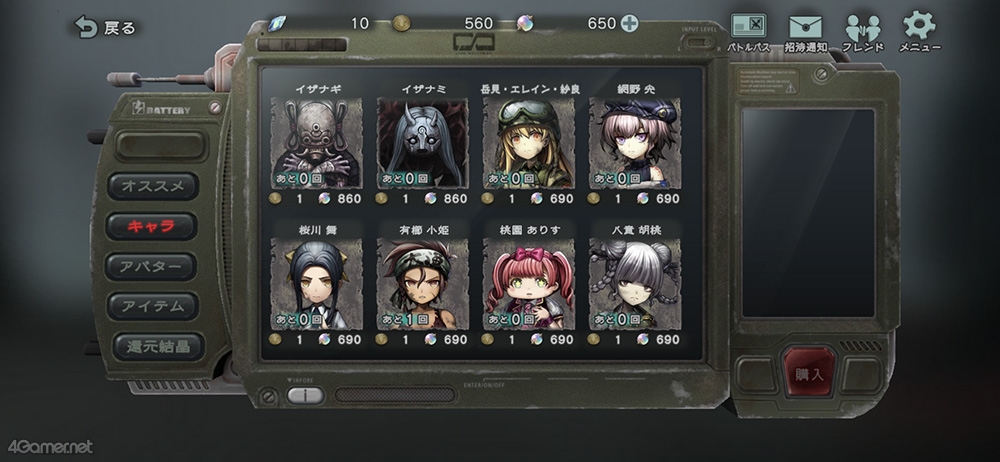This screenshot has height=462, width=1000.
Task: Toggle the INPUT LEVEL switch
Action: point(698,42)
